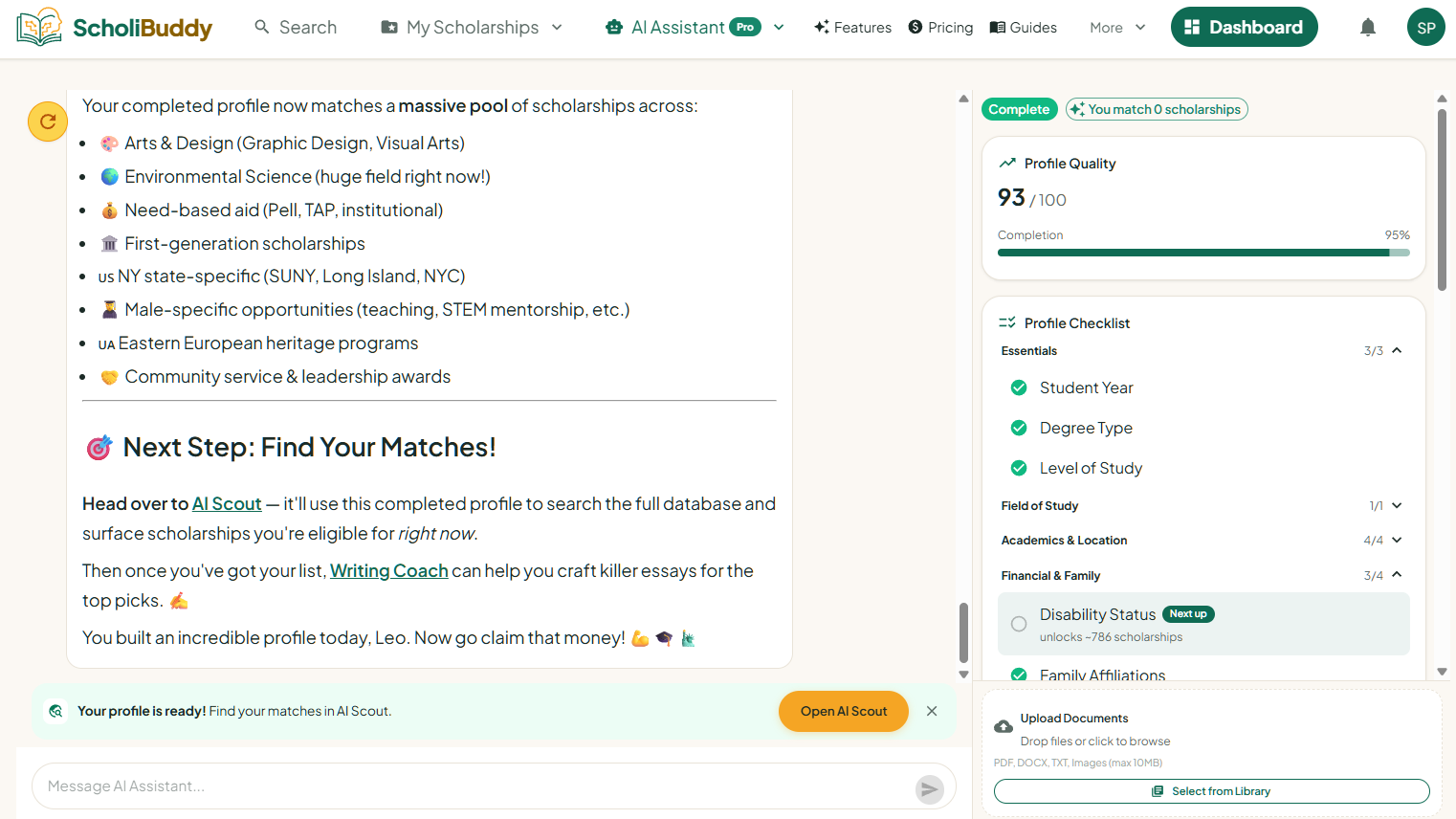This screenshot has height=819, width=1456.
Task: Follow the AI Scout link
Action: (227, 504)
